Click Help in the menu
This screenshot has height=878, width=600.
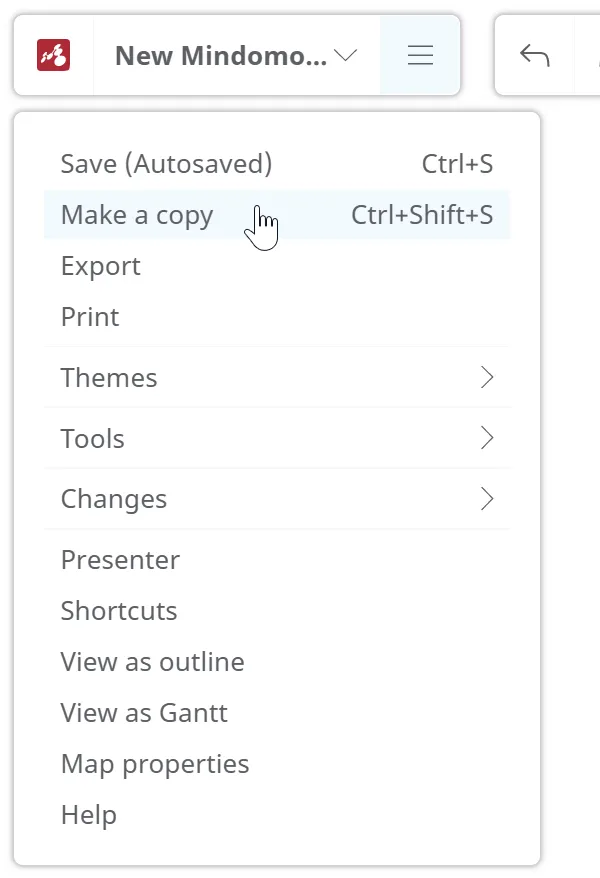[89, 815]
